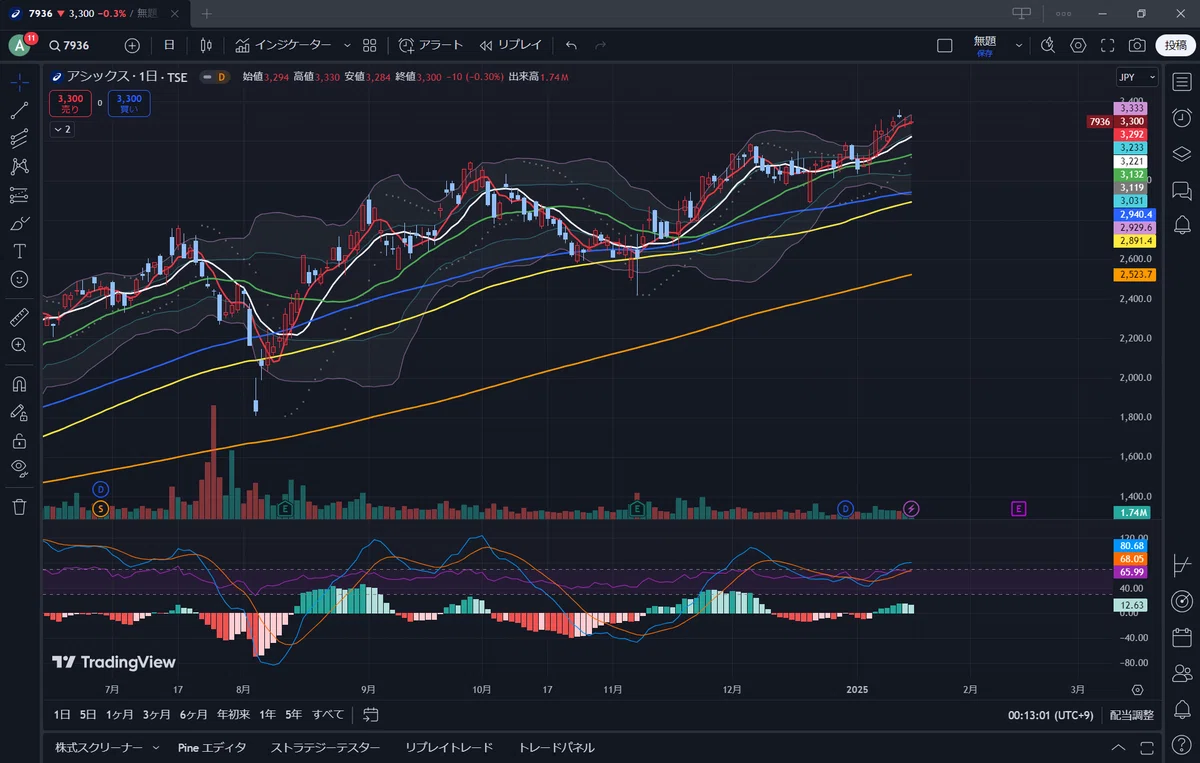Open the user profile avatar menu
The width and height of the screenshot is (1200, 763).
pos(19,45)
